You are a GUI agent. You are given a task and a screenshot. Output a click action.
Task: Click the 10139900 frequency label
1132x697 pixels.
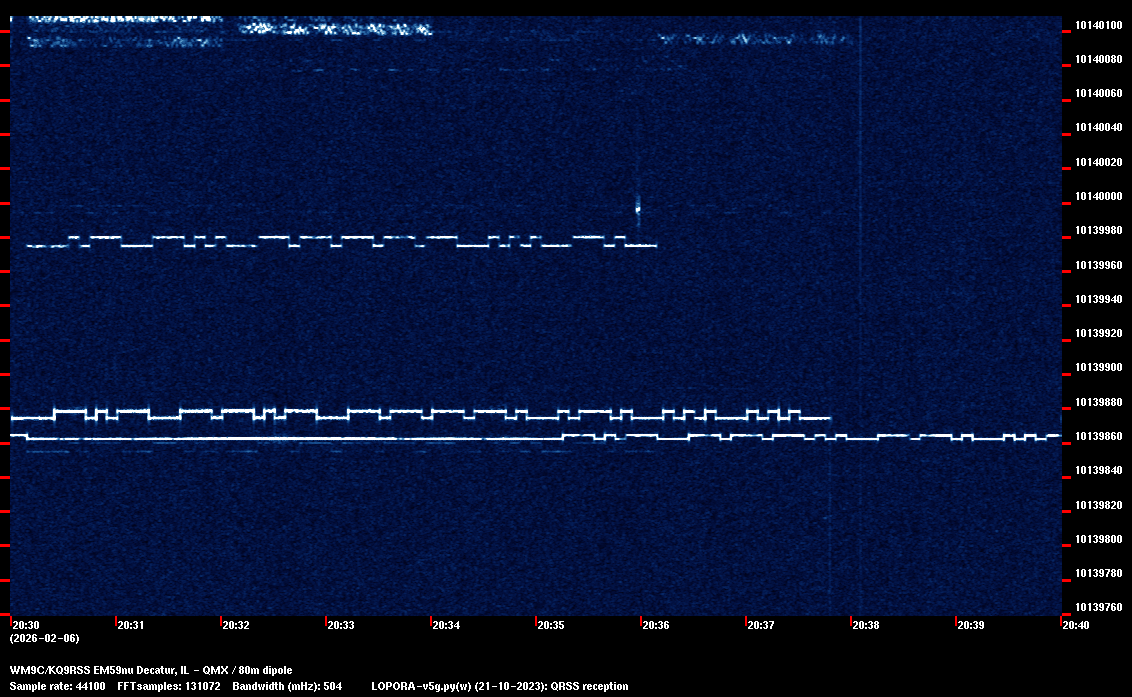point(1097,368)
